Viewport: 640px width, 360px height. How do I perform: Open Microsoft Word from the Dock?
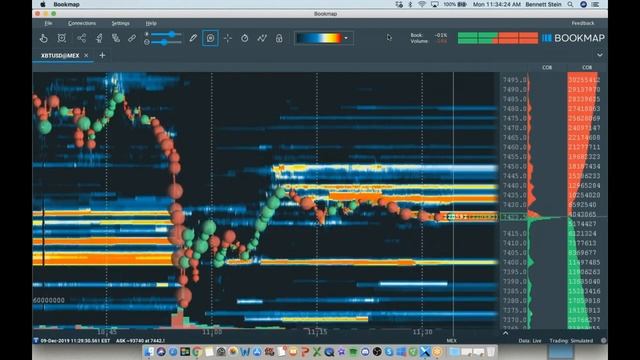[245, 352]
